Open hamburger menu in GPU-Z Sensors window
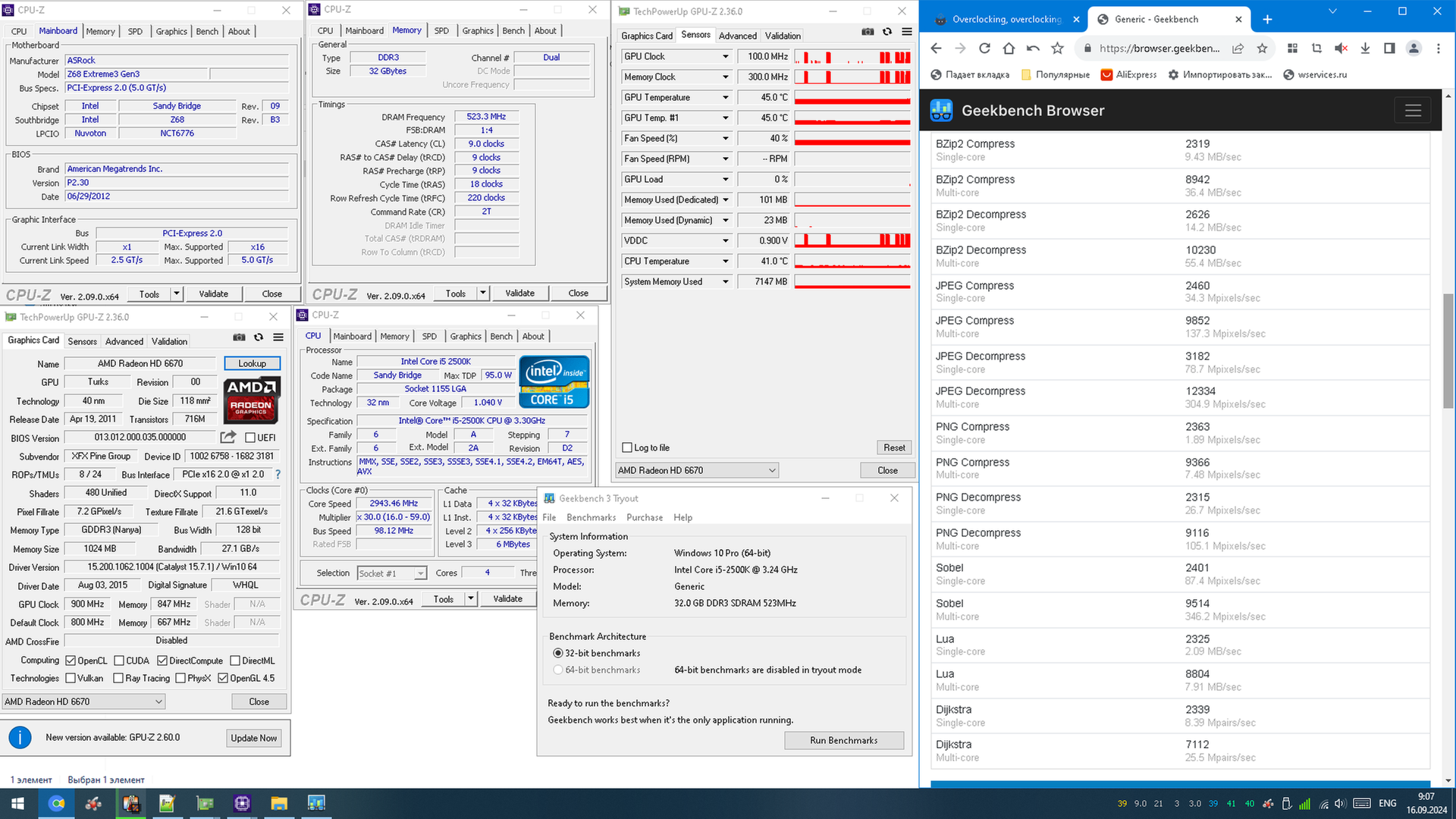Screen dimensions: 1456x819 [906, 32]
